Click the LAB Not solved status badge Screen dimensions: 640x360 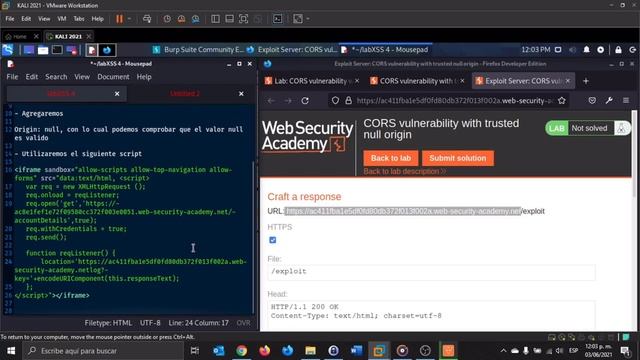coord(588,128)
